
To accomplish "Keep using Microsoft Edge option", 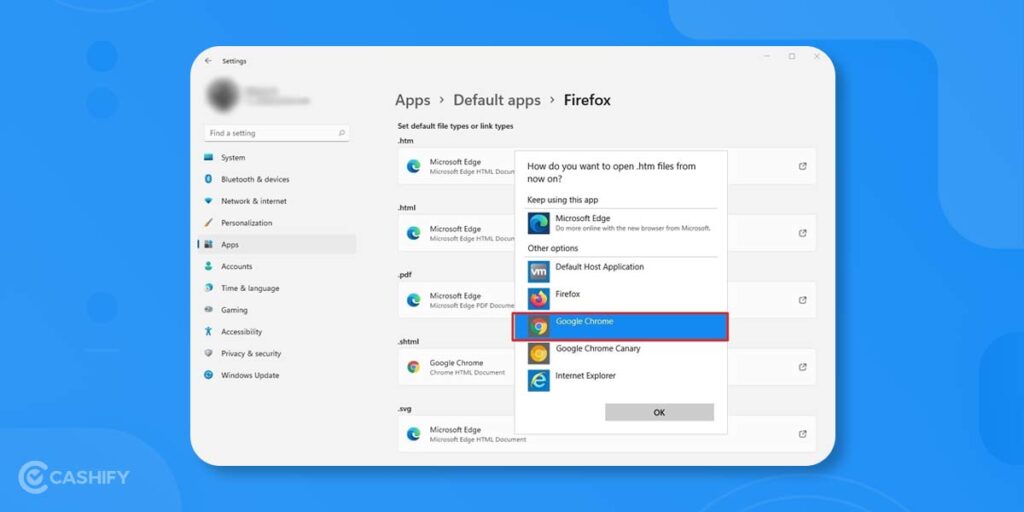I will (x=620, y=223).
